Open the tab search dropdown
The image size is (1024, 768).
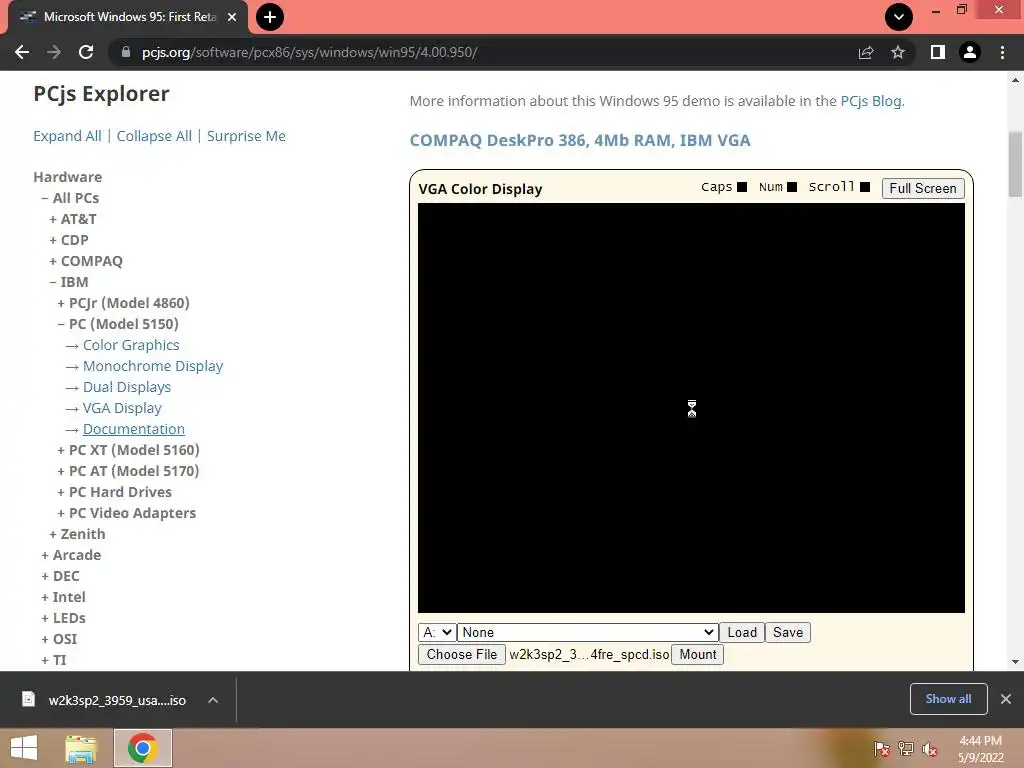pos(899,17)
